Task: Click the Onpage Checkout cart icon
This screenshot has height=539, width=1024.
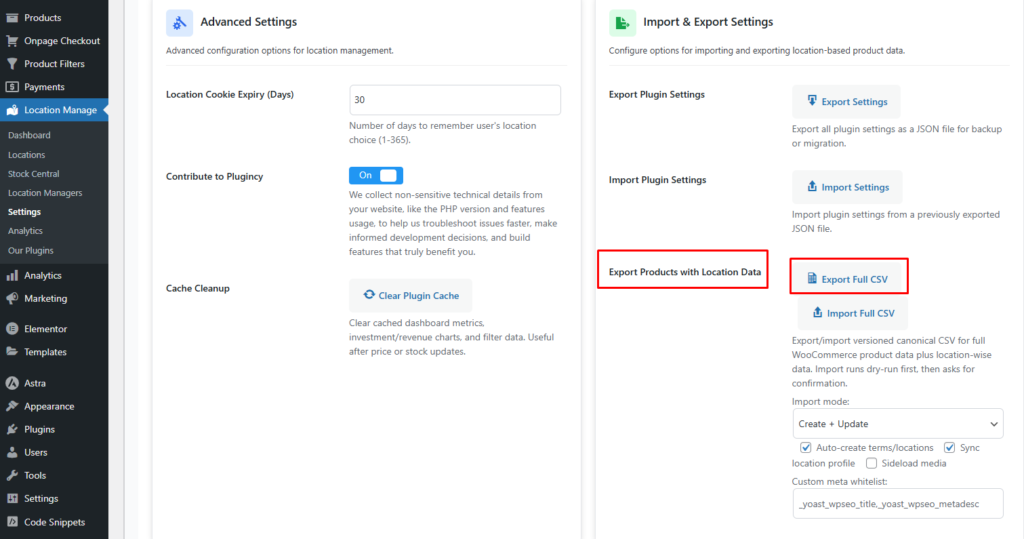Action: 12,41
